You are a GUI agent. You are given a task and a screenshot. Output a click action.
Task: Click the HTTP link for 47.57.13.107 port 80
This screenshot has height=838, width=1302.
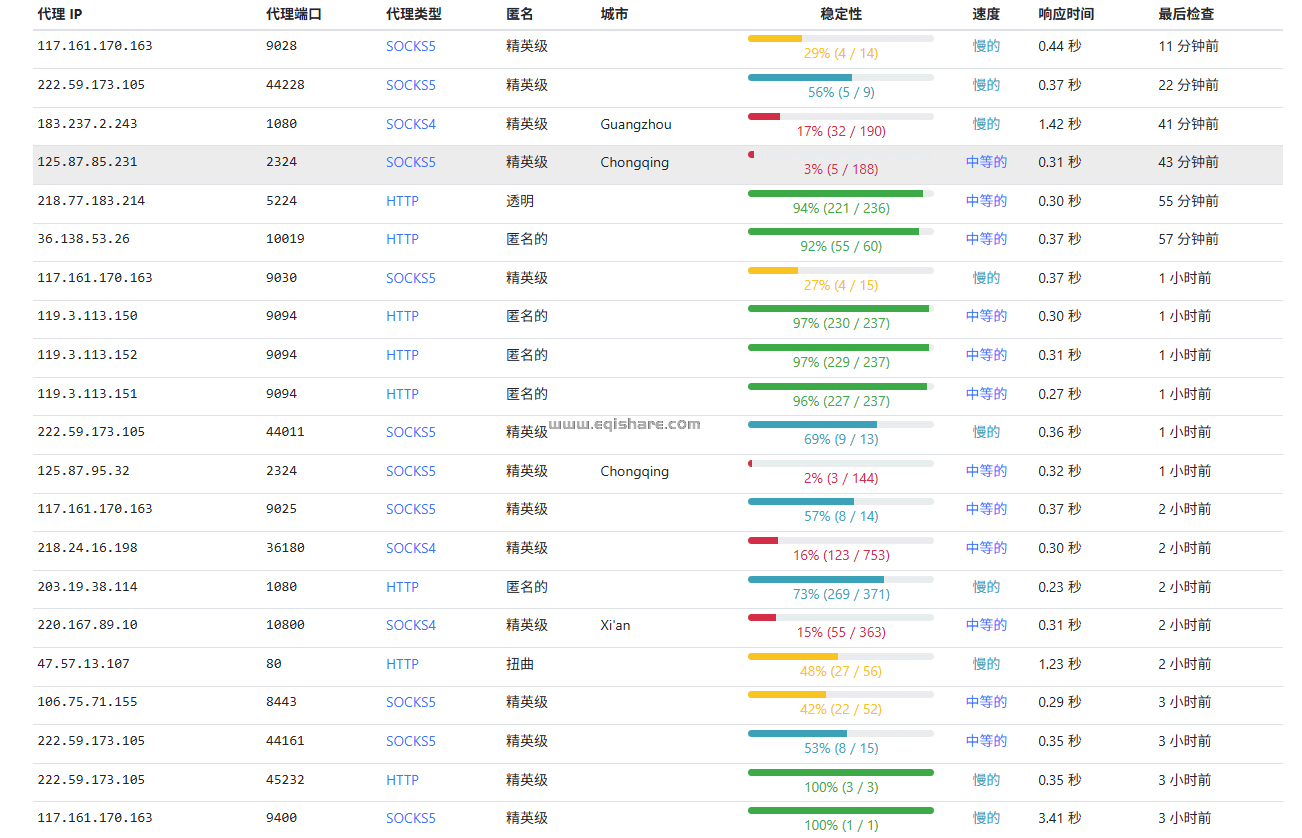[x=402, y=664]
